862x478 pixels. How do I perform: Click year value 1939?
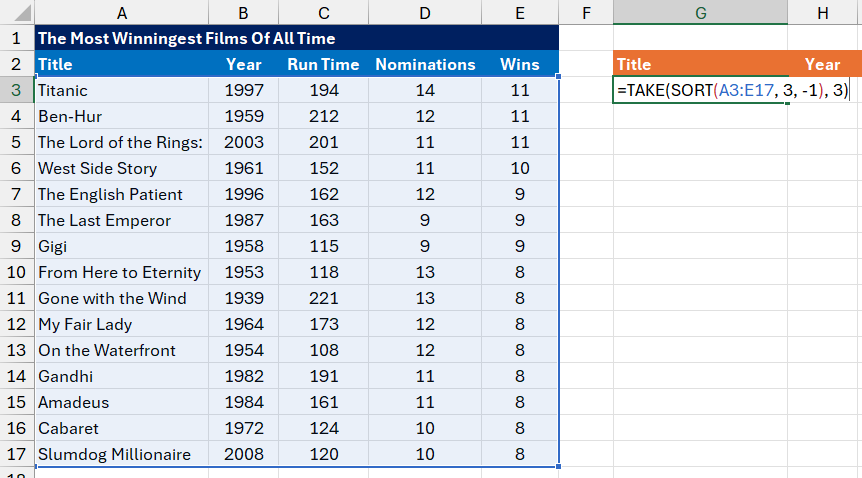point(244,298)
